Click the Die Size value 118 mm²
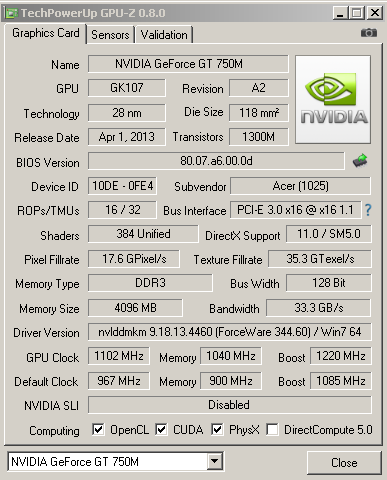The width and height of the screenshot is (387, 480). pyautogui.click(x=259, y=113)
